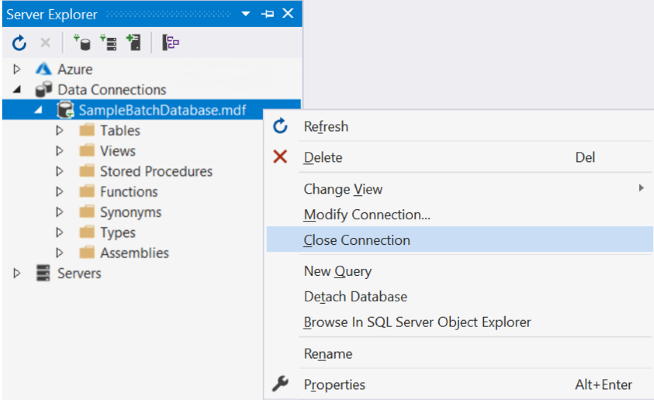Choose Modify Connection... in the context menu
The height and width of the screenshot is (400, 654).
[x=460, y=214]
